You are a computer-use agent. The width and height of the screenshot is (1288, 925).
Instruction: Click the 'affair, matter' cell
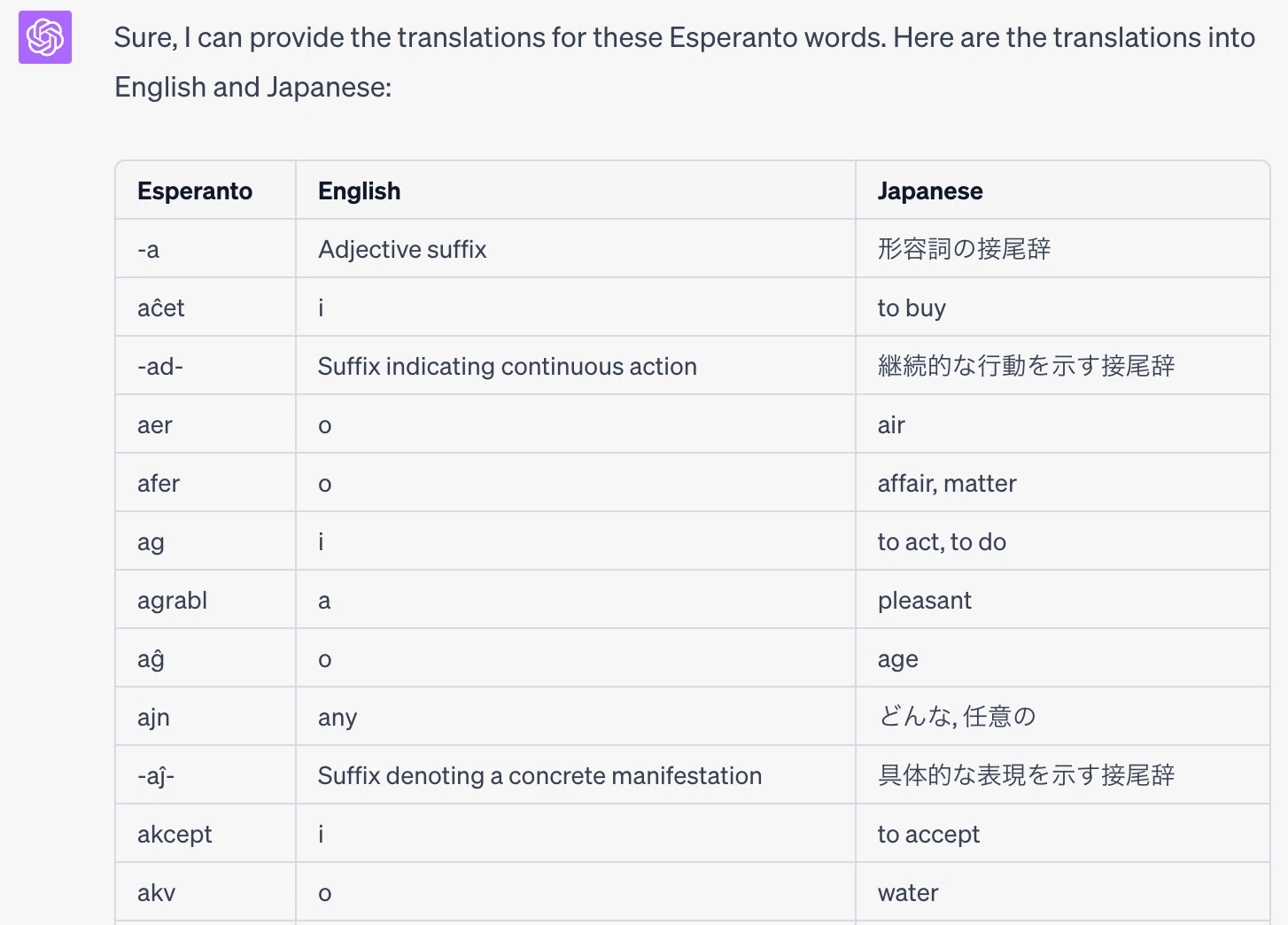coord(1062,483)
